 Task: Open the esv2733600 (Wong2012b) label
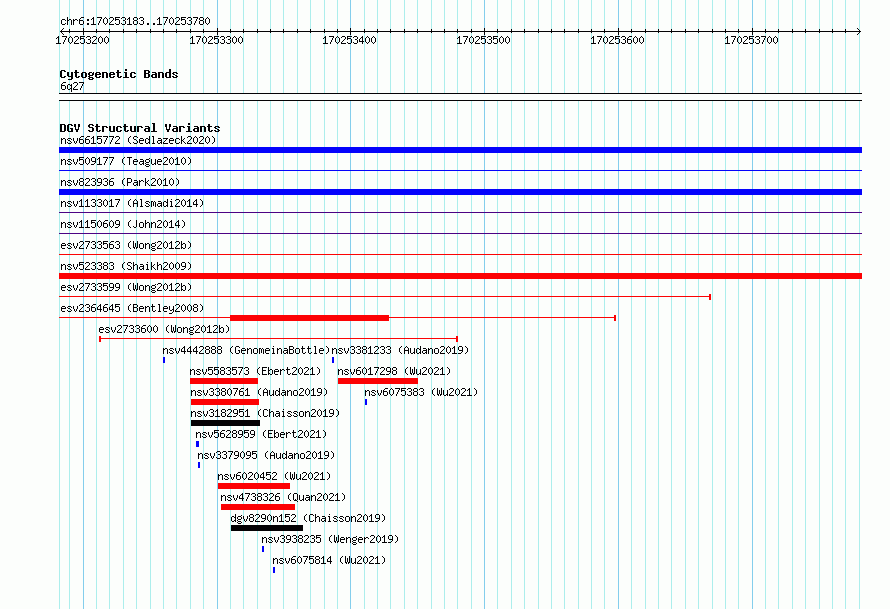click(164, 329)
